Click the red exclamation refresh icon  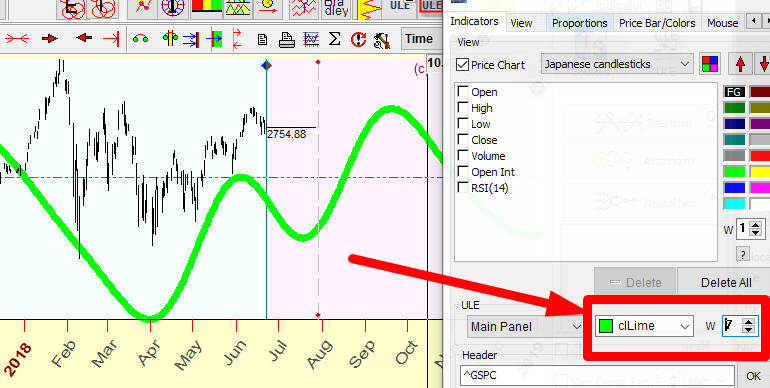coord(359,39)
